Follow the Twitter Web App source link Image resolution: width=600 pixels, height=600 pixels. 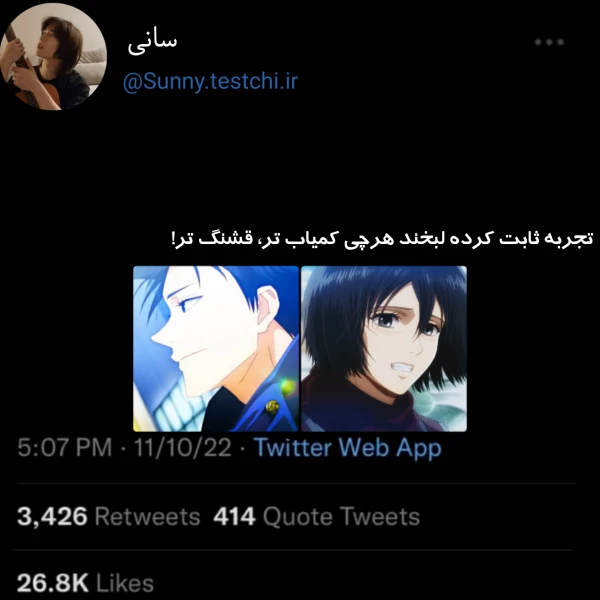pyautogui.click(x=348, y=447)
